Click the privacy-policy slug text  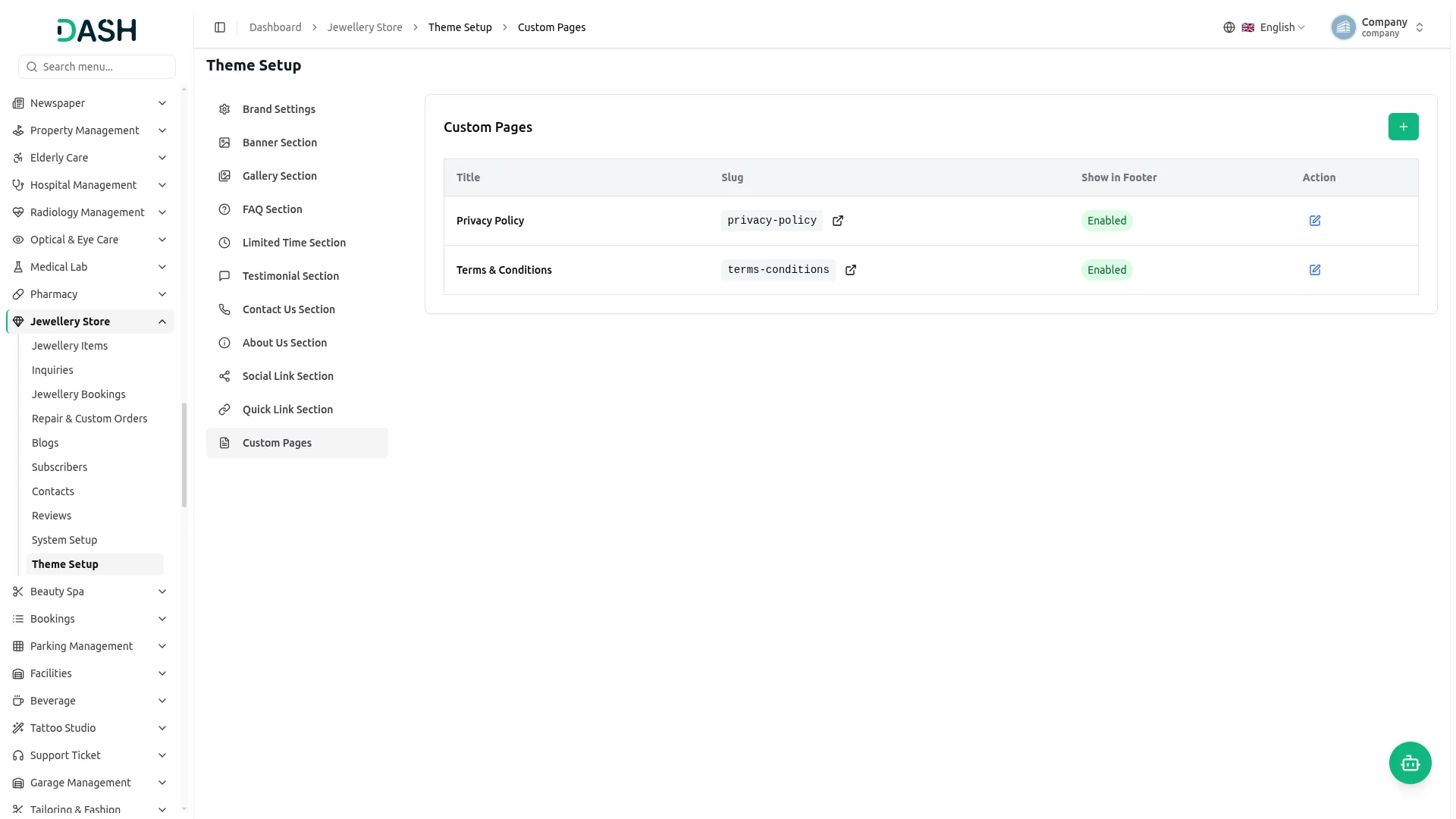771,221
